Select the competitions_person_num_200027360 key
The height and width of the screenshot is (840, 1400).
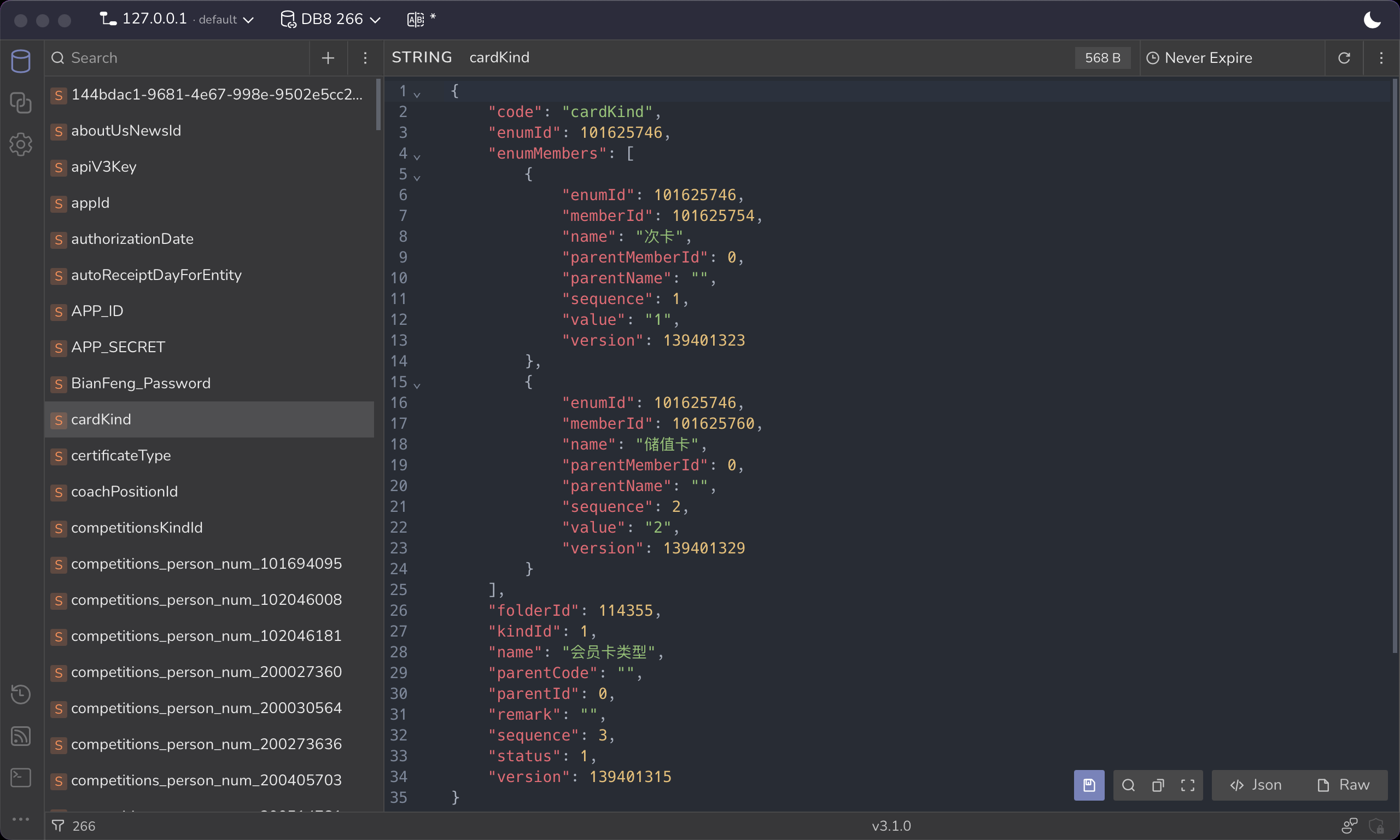tap(209, 672)
